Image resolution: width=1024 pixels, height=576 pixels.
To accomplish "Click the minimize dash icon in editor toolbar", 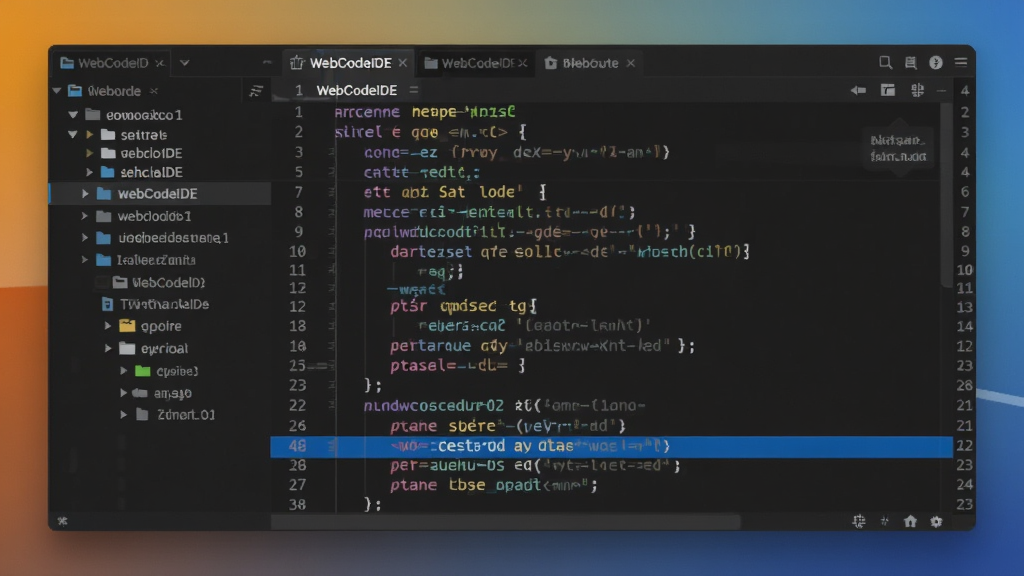I will pyautogui.click(x=941, y=91).
